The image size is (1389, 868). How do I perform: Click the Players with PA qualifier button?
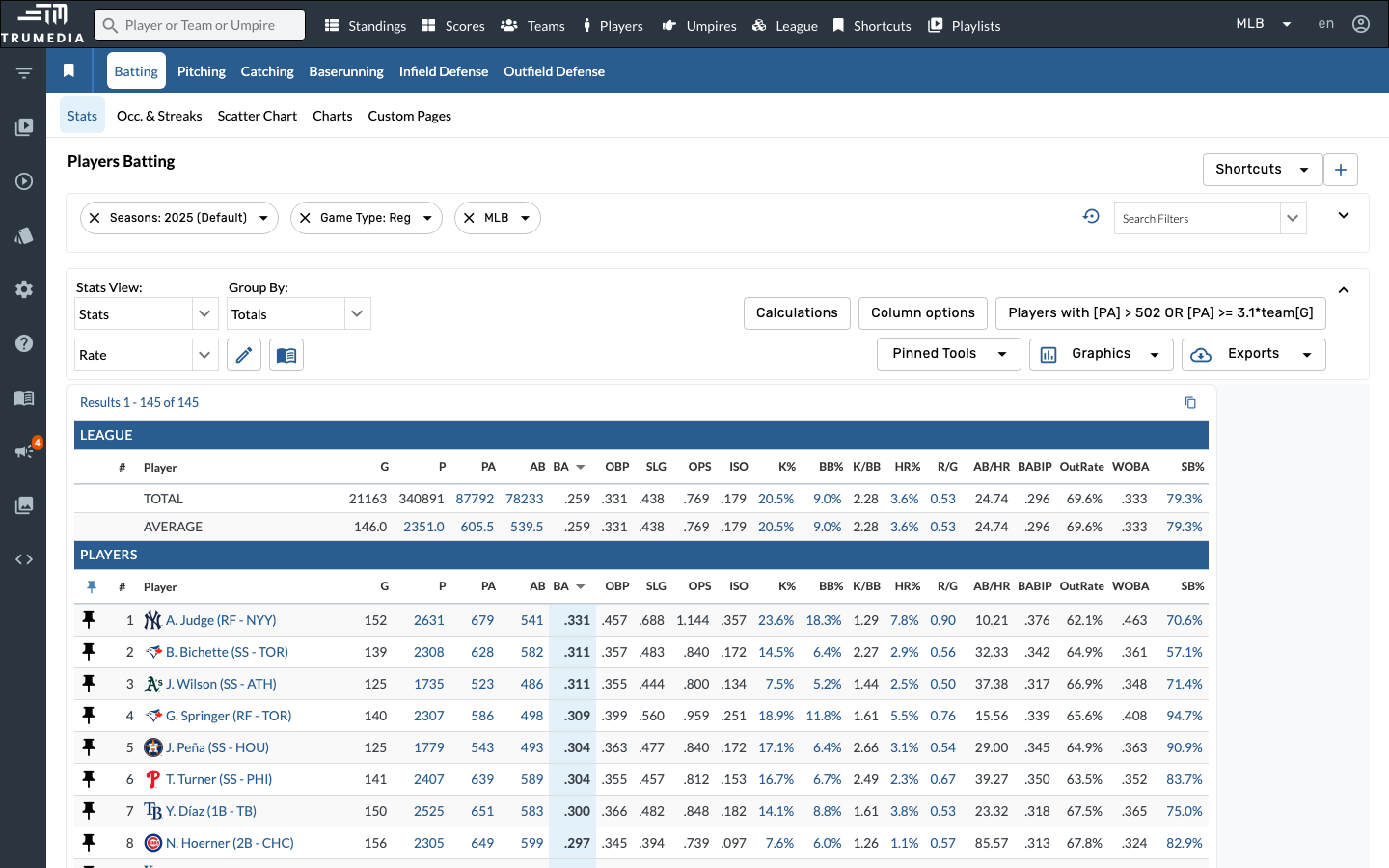click(x=1160, y=313)
